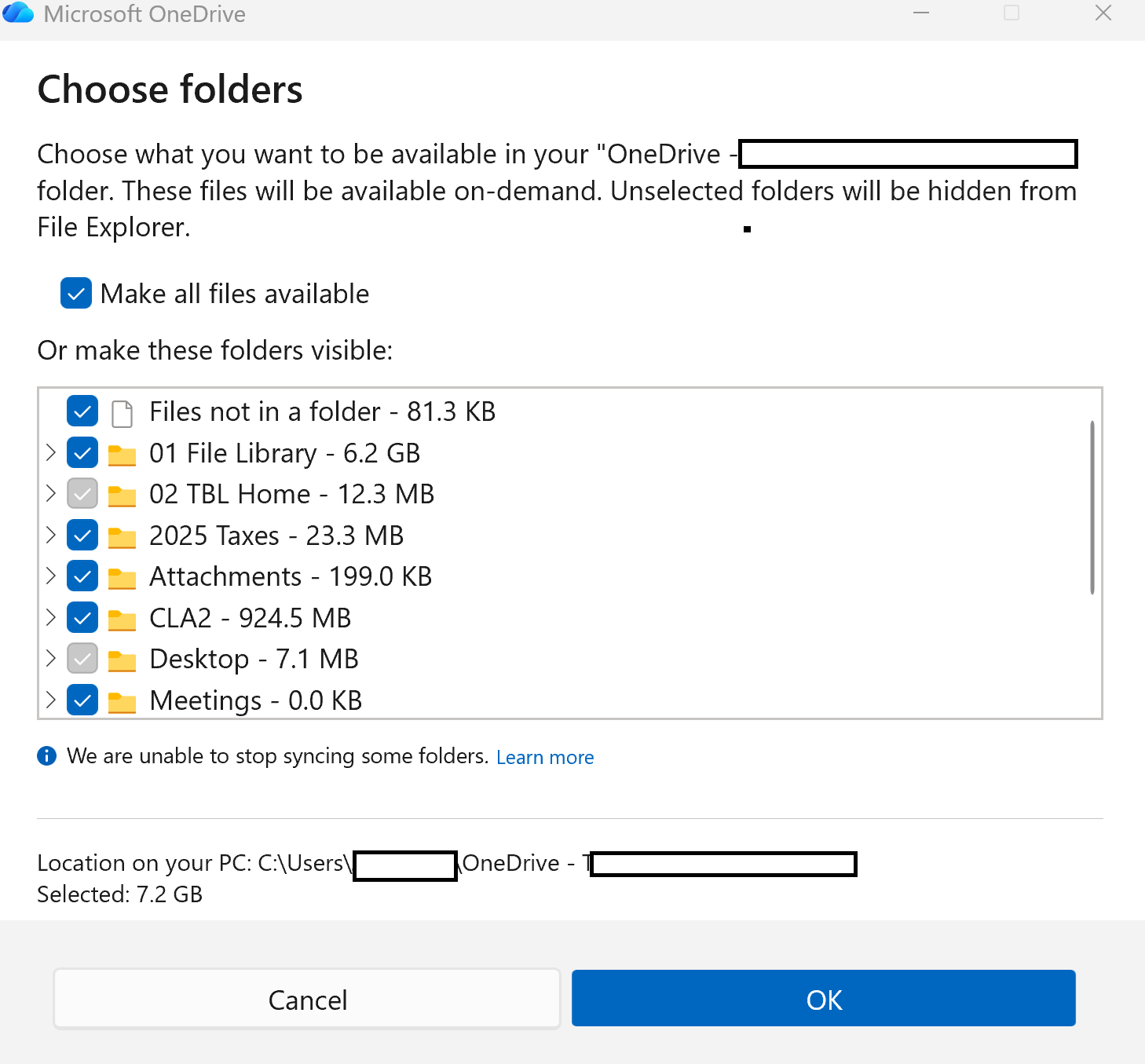Open the Learn more link
Viewport: 1145px width, 1064px height.
point(545,757)
